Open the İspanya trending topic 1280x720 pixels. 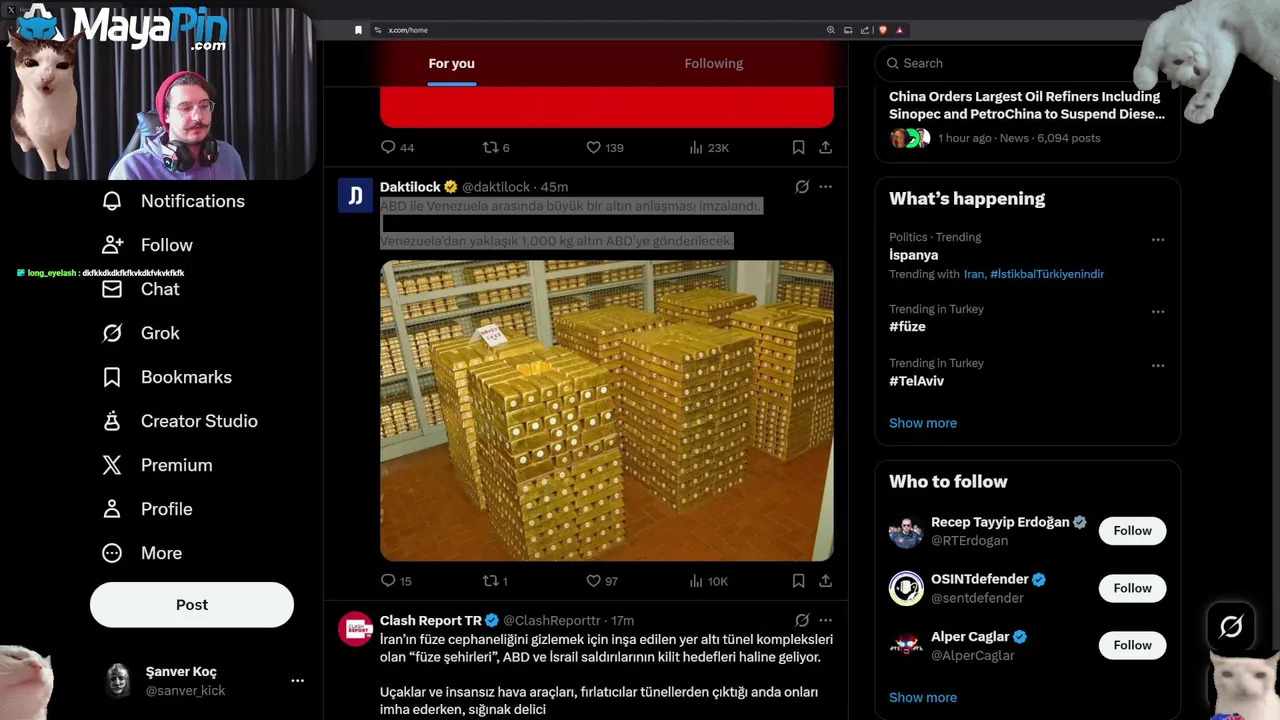click(x=914, y=255)
